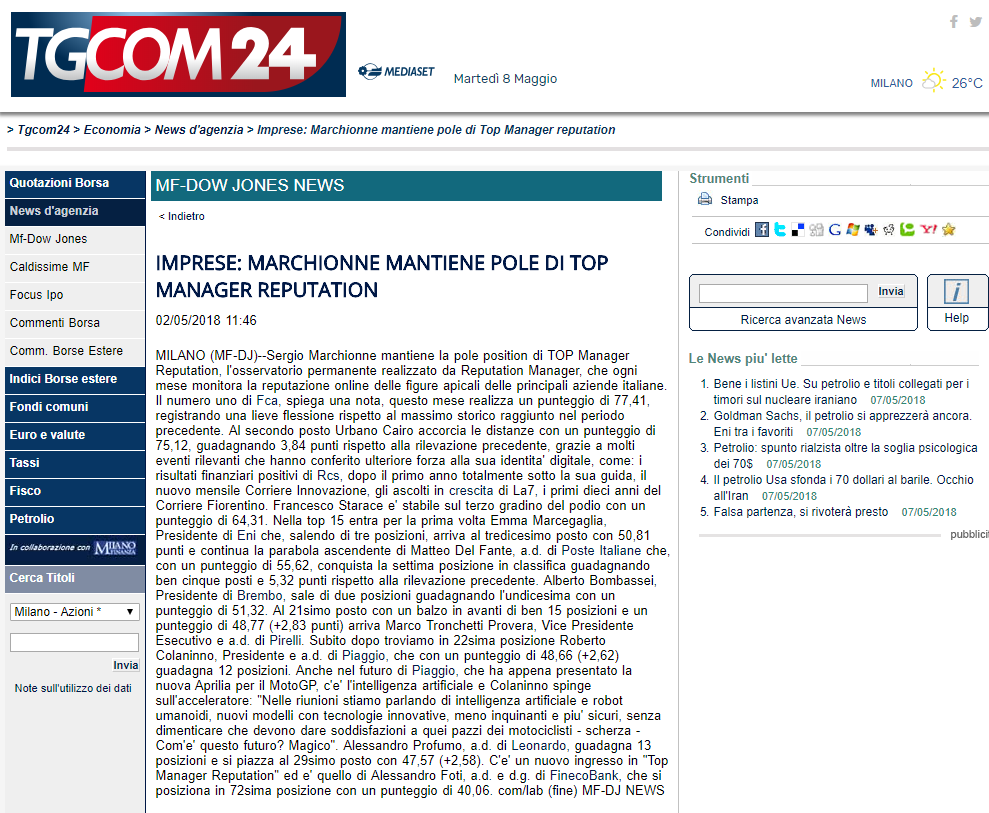Click the Stampa print link
Image resolution: width=989 pixels, height=813 pixels.
point(739,200)
